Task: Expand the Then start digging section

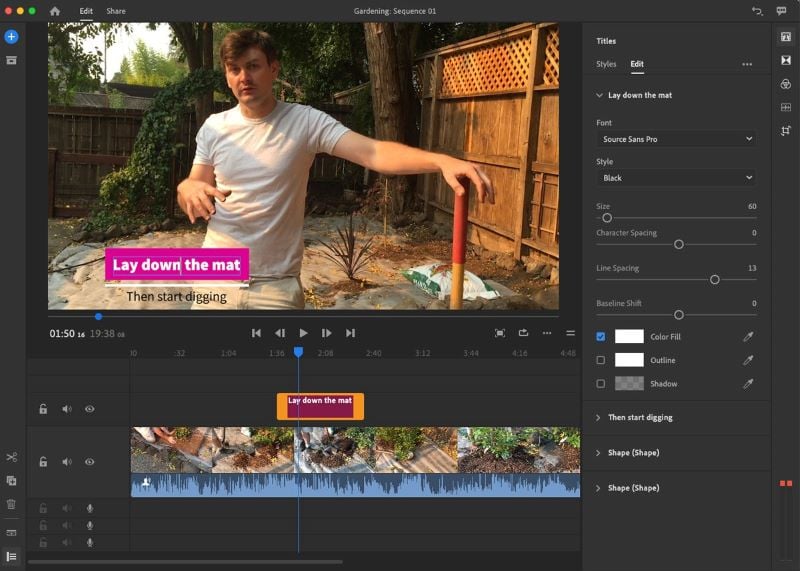Action: 598,417
